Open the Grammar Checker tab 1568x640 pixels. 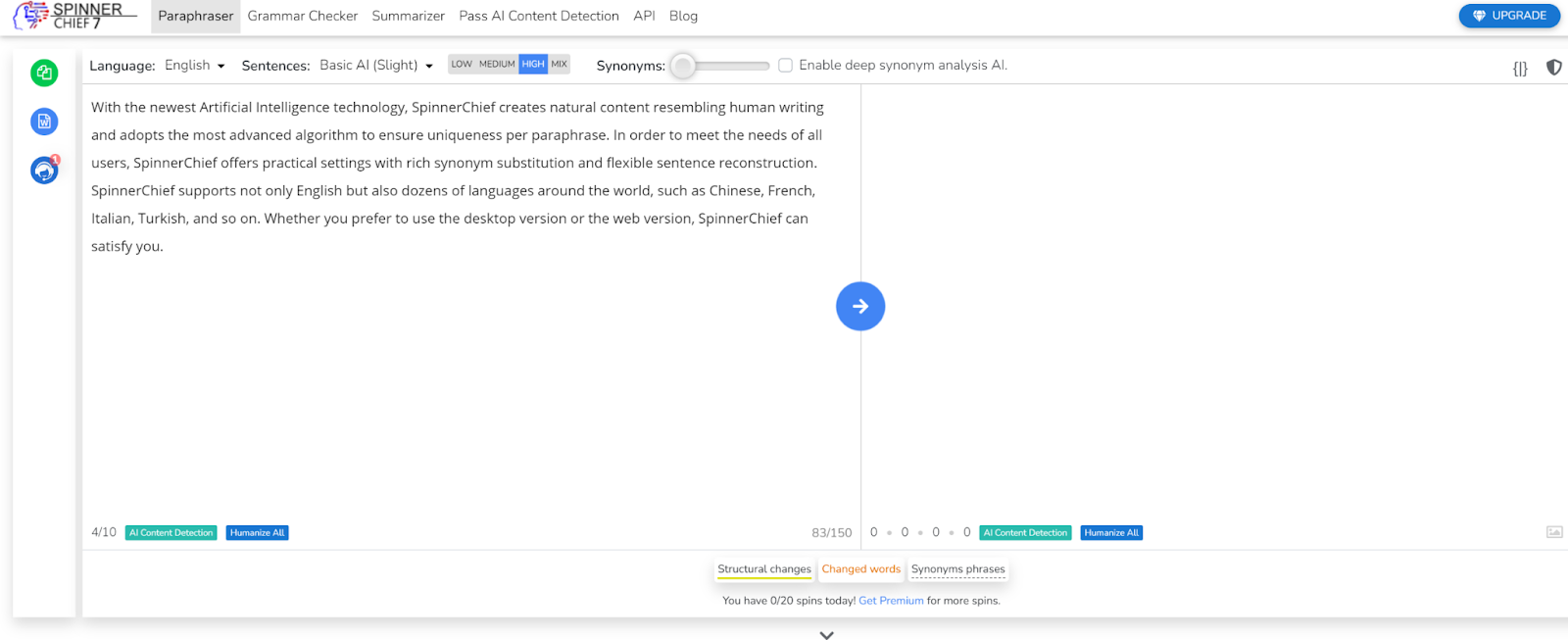coord(303,17)
